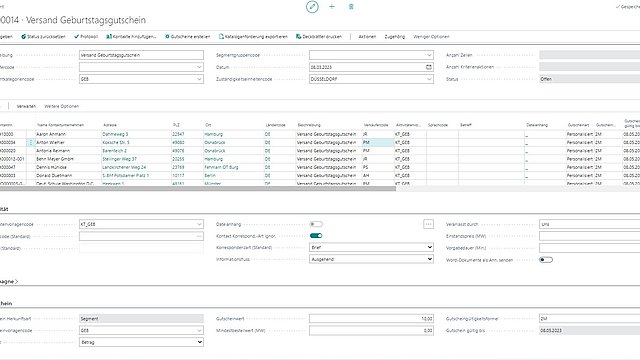This screenshot has width=640, height=360.
Task: Toggle Word-Dokumente als Anh. senden switch
Action: click(546, 260)
